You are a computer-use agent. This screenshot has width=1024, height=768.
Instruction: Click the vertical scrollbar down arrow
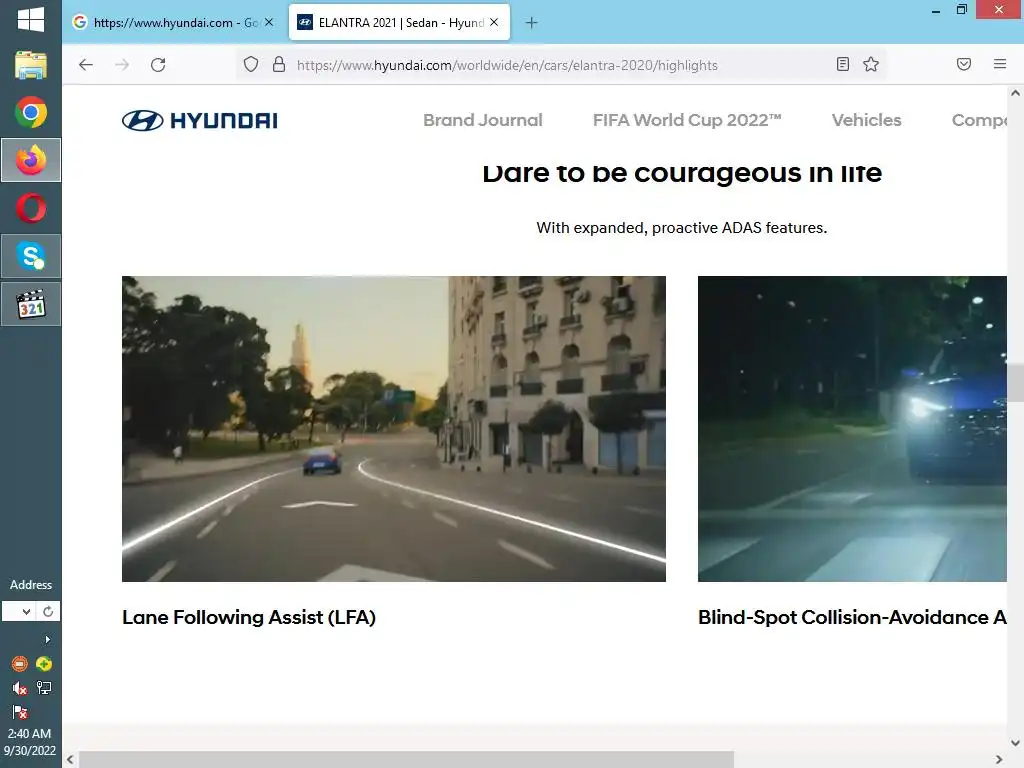(1015, 743)
